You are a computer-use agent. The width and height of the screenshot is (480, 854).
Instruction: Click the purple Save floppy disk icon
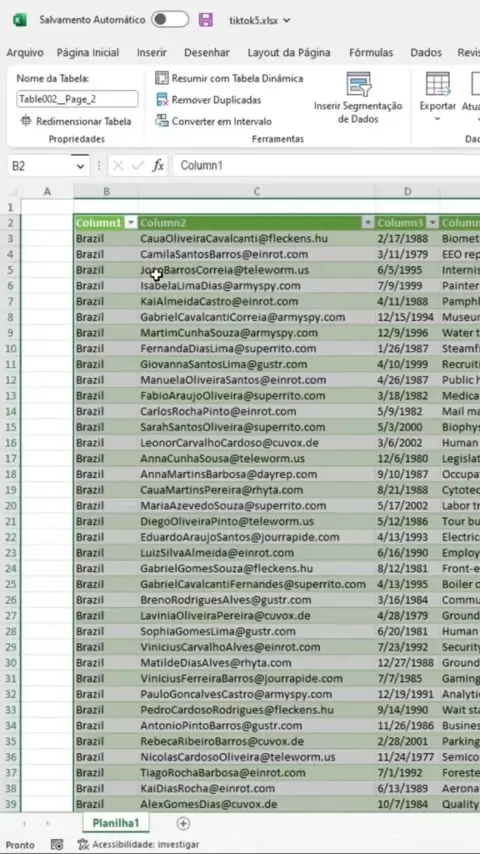[205, 20]
